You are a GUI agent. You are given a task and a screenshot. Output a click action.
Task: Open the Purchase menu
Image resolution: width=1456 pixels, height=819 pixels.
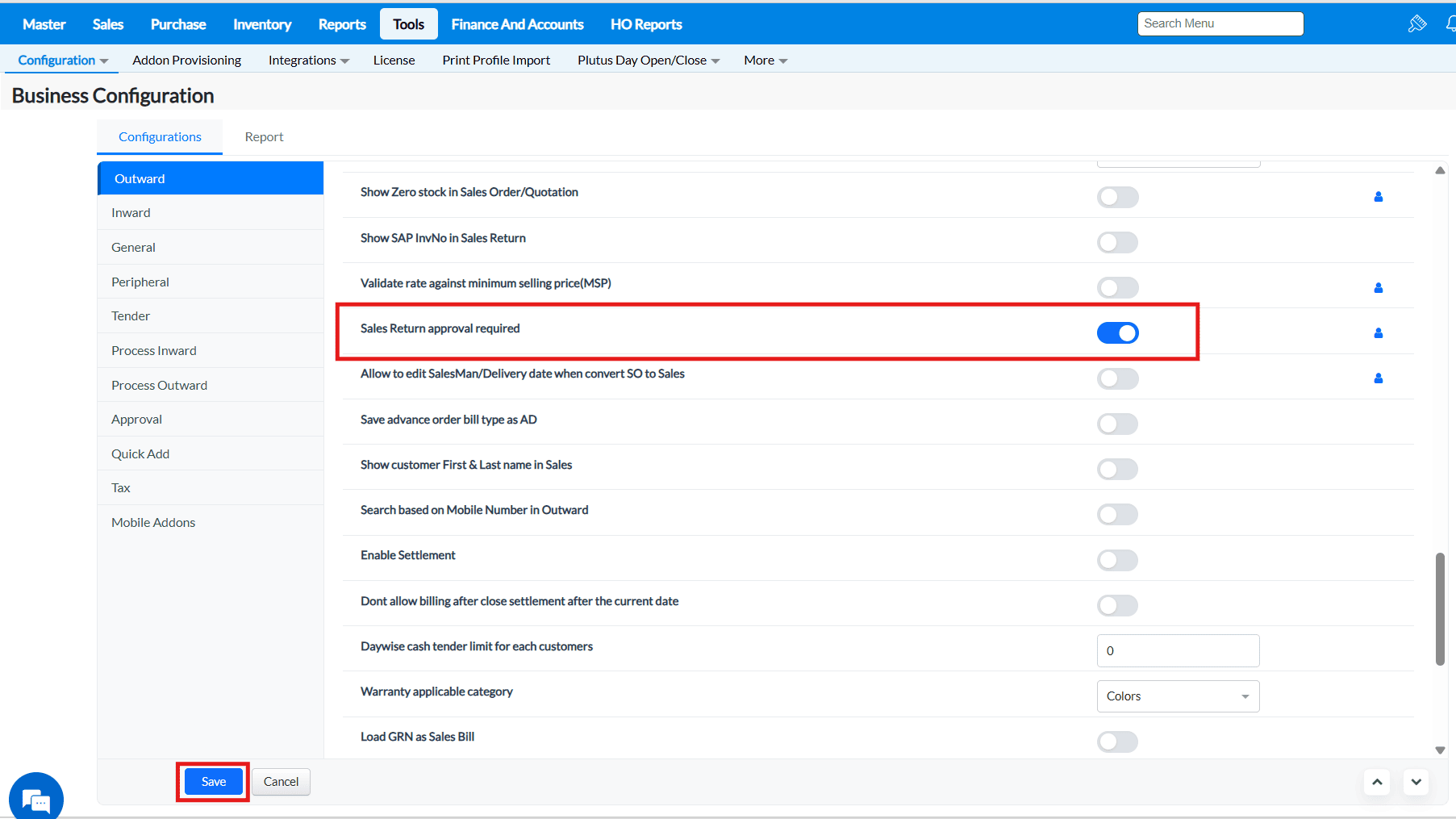[178, 24]
